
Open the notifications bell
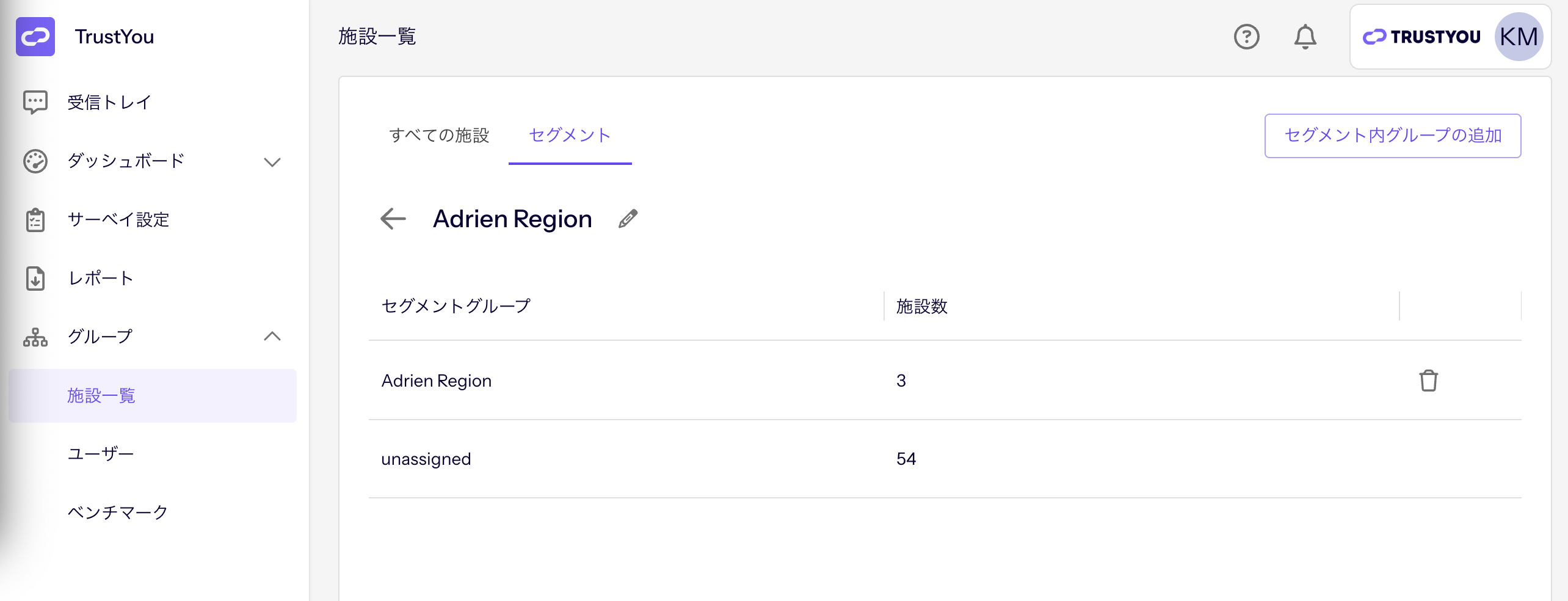(x=1305, y=37)
